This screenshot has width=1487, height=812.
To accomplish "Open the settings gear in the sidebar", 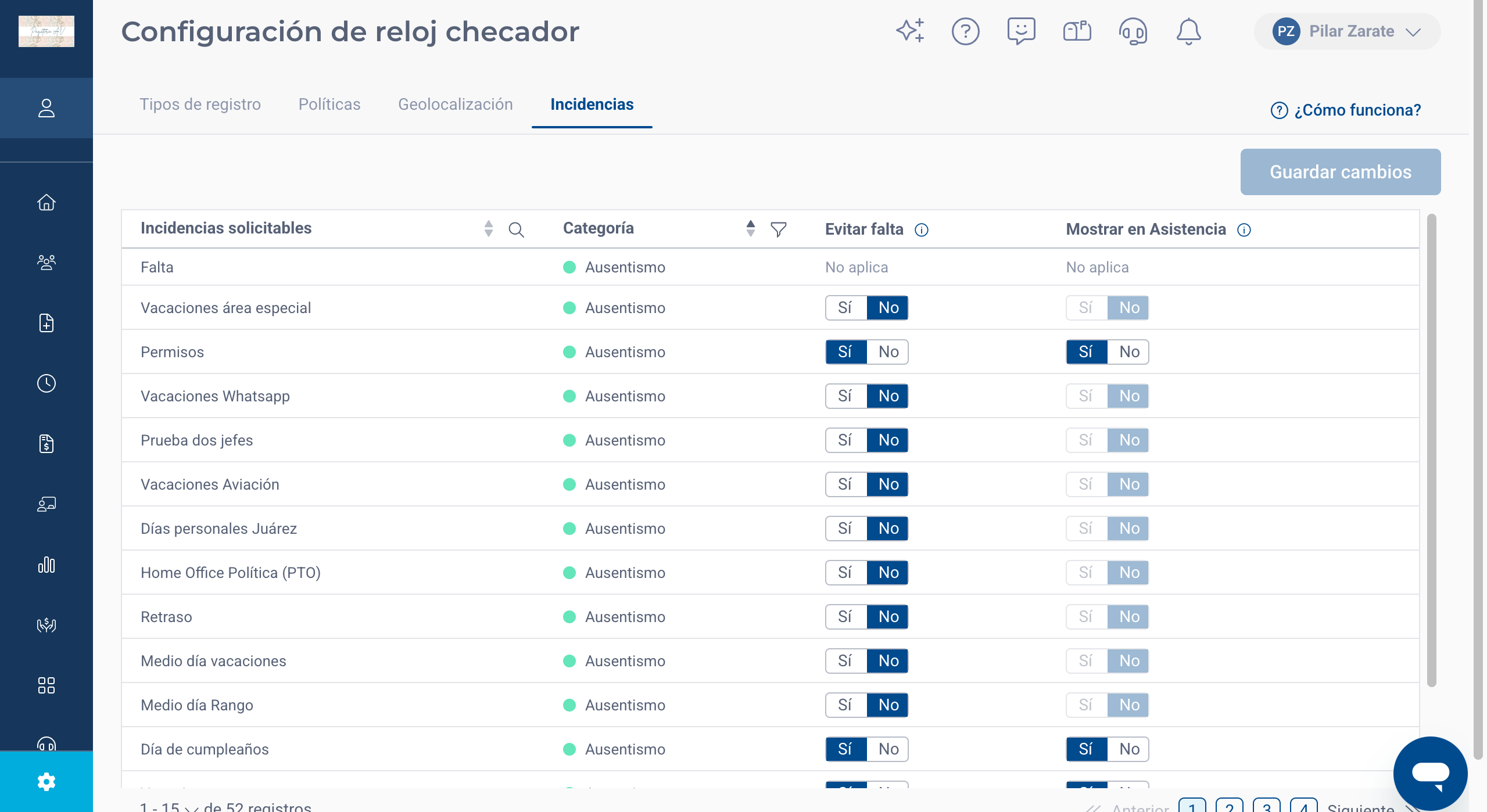I will tap(46, 782).
